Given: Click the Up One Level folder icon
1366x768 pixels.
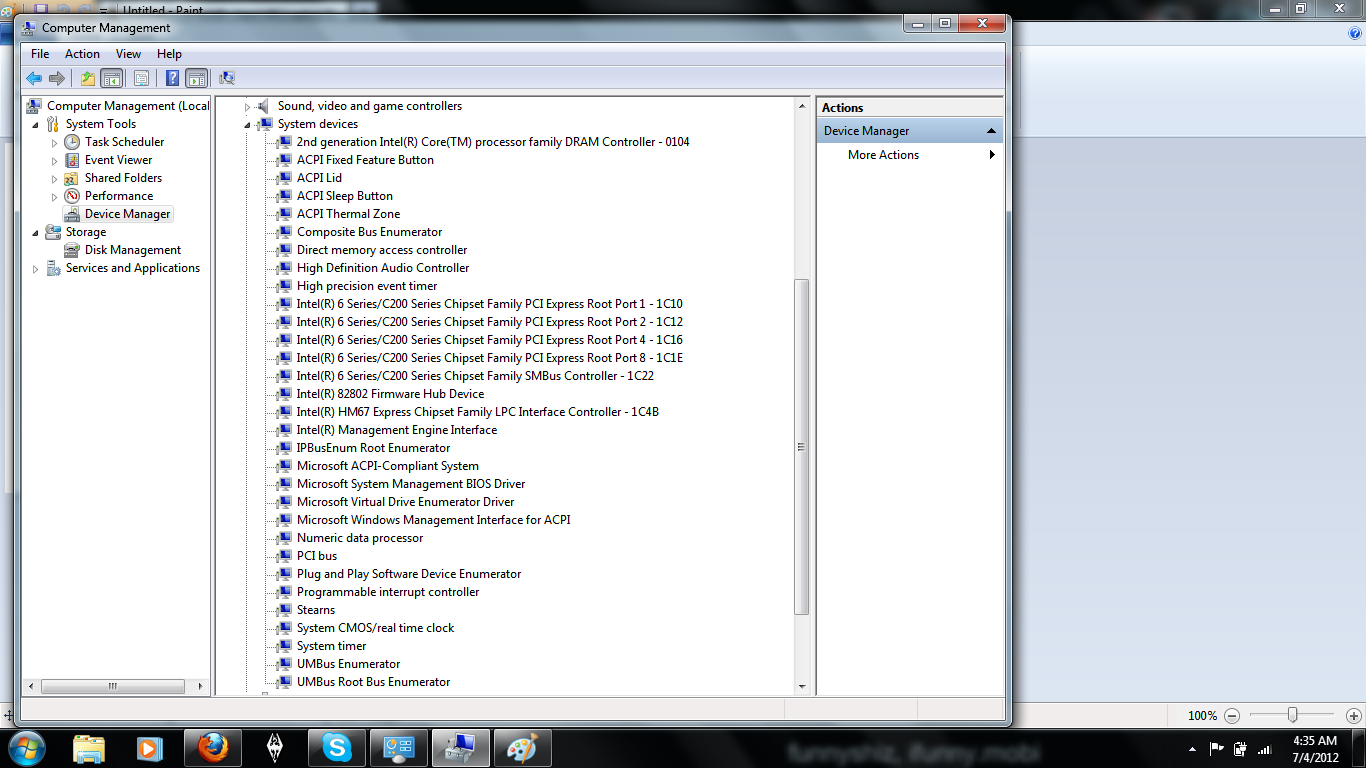Looking at the screenshot, I should pyautogui.click(x=88, y=78).
